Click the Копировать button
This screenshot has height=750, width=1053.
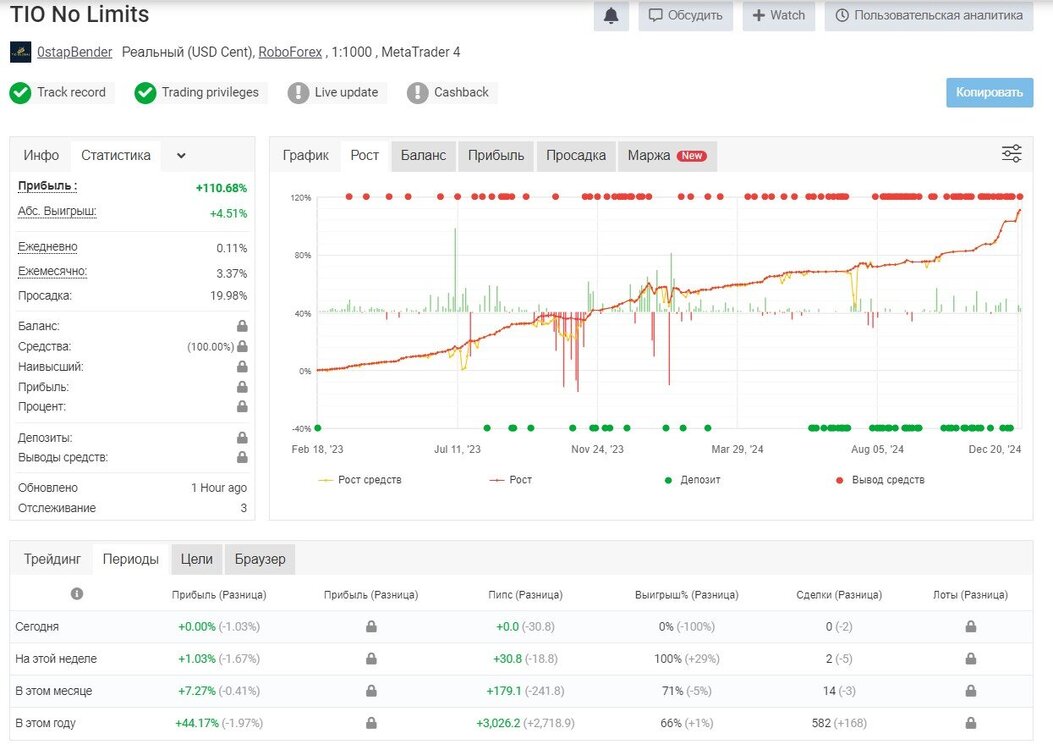pos(989,93)
